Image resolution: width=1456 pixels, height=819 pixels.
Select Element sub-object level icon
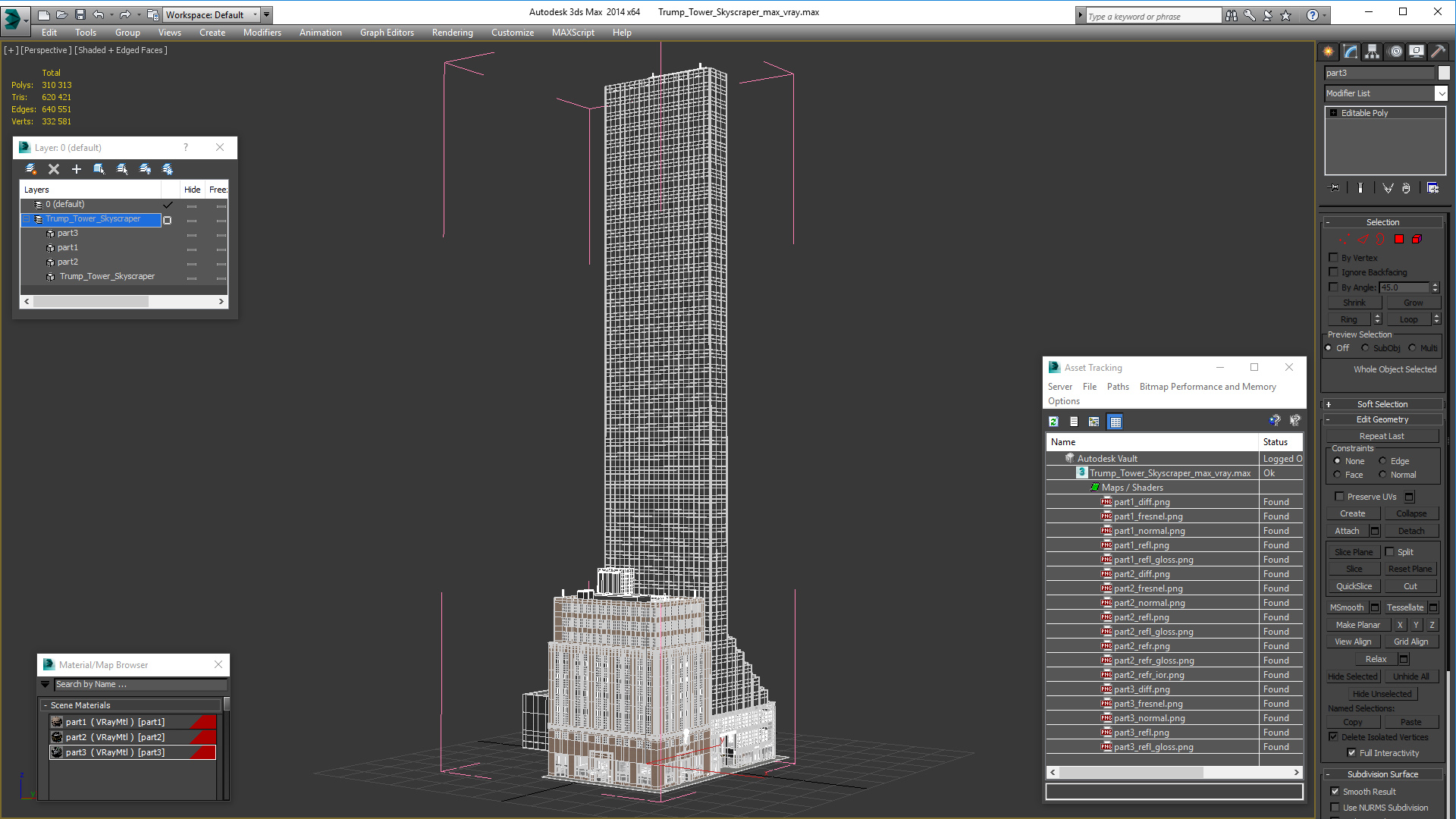point(1417,239)
